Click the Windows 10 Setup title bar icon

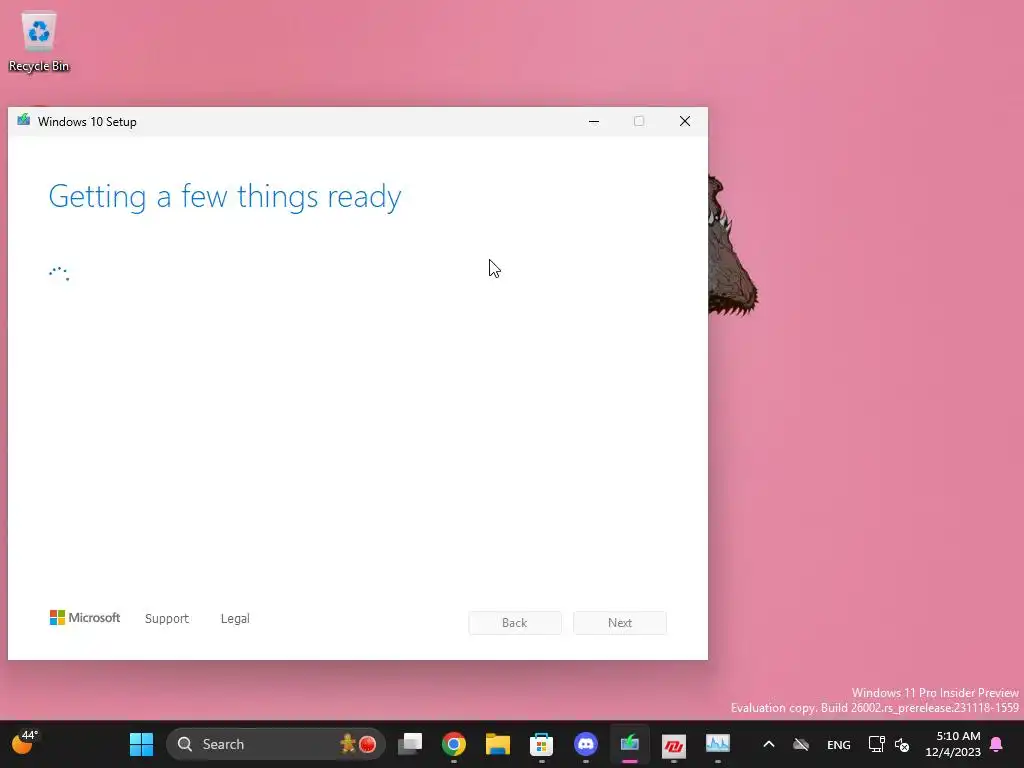24,120
